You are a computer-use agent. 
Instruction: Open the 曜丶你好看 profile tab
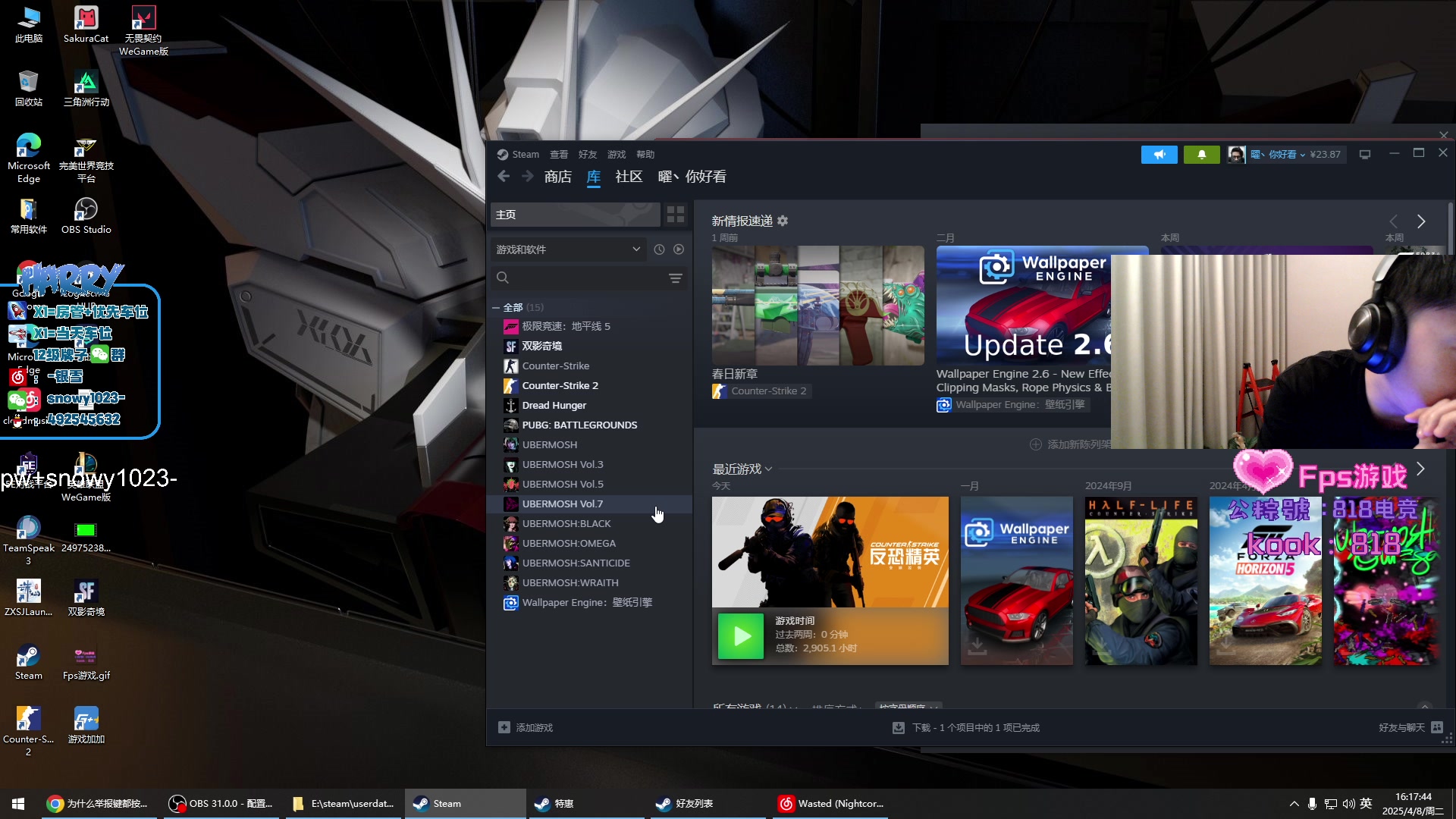tap(692, 177)
